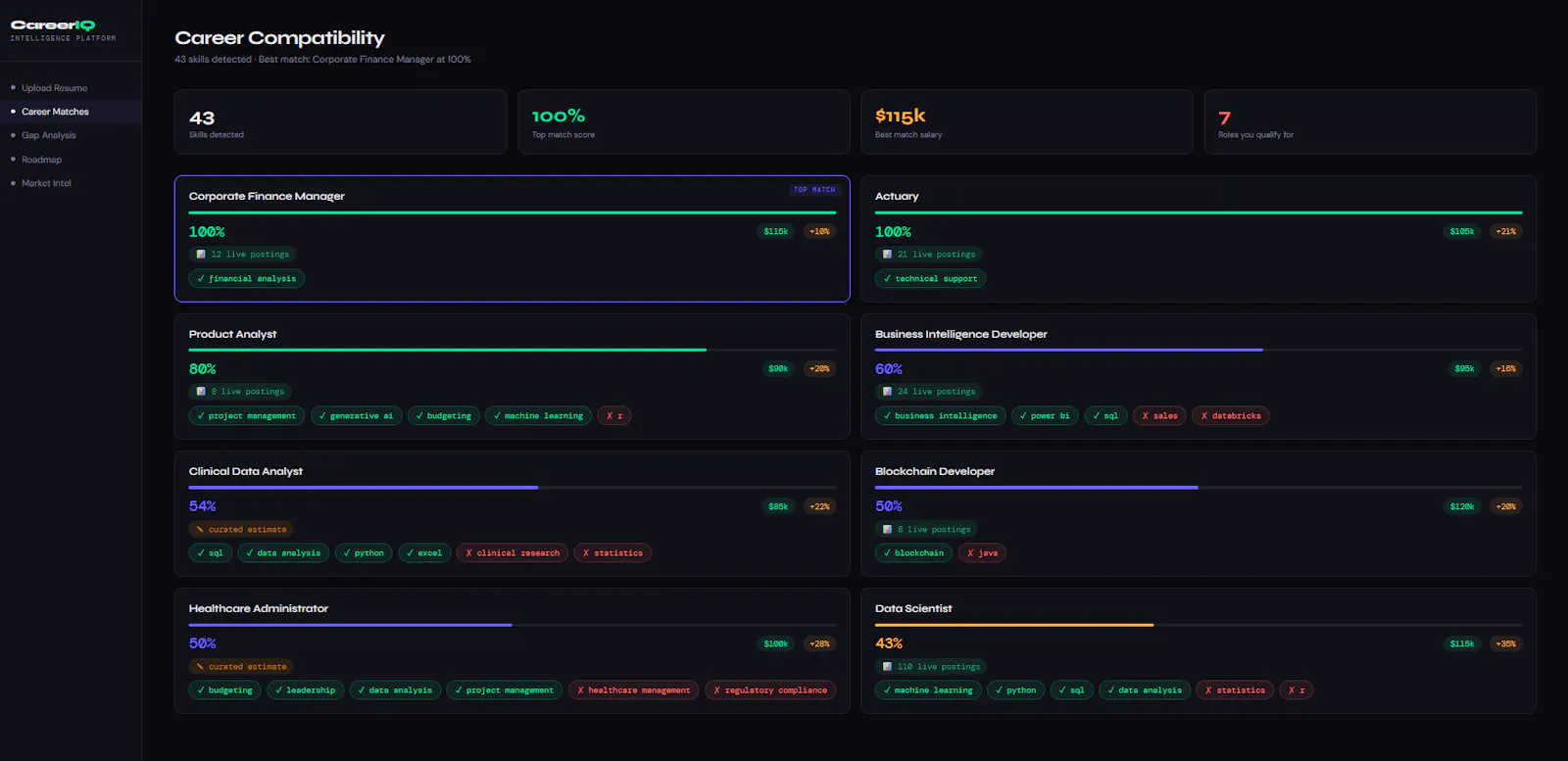Click the chart icon beside 21 live postings
1568x761 pixels.
point(887,255)
